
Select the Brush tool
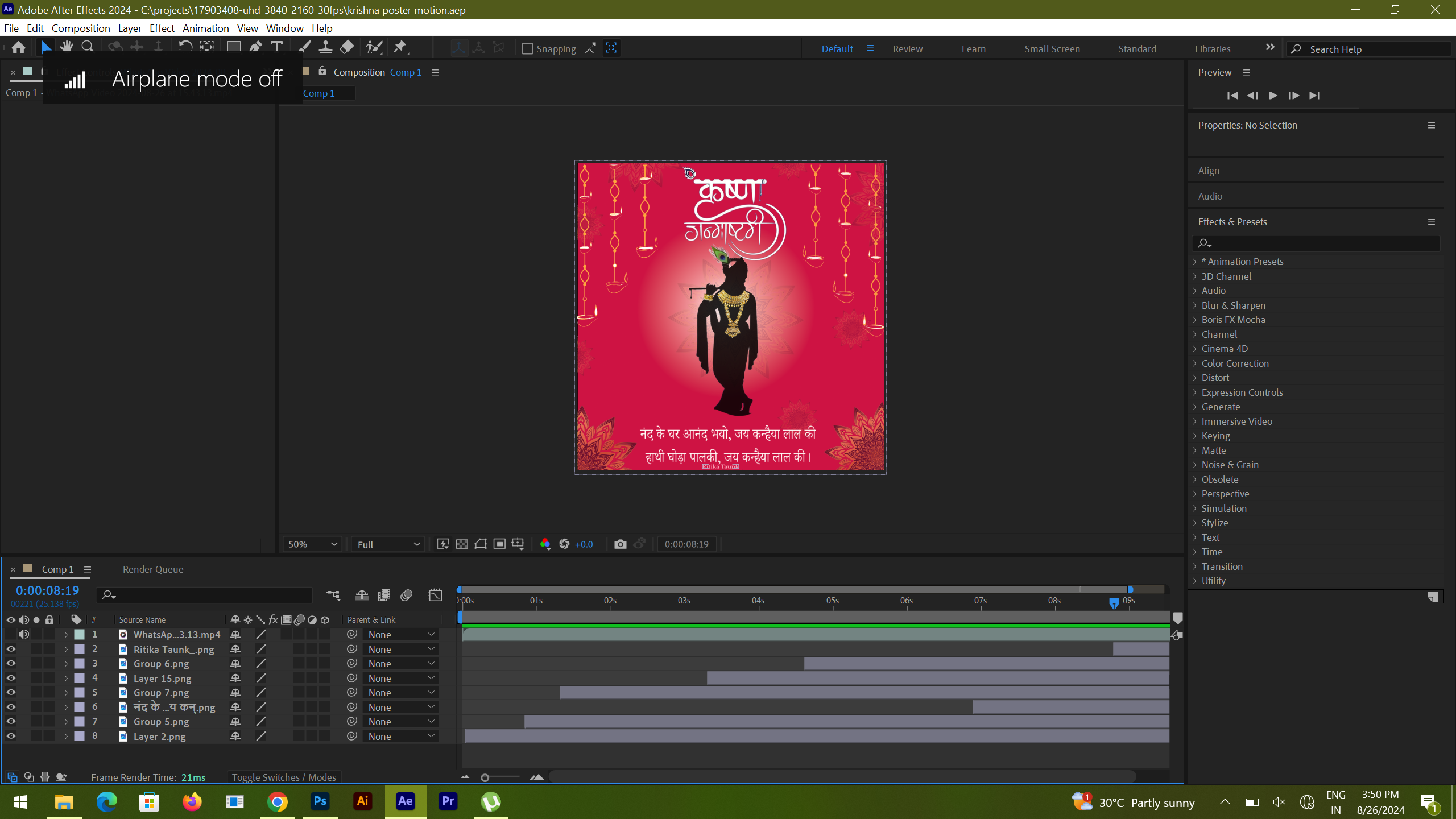[x=305, y=47]
